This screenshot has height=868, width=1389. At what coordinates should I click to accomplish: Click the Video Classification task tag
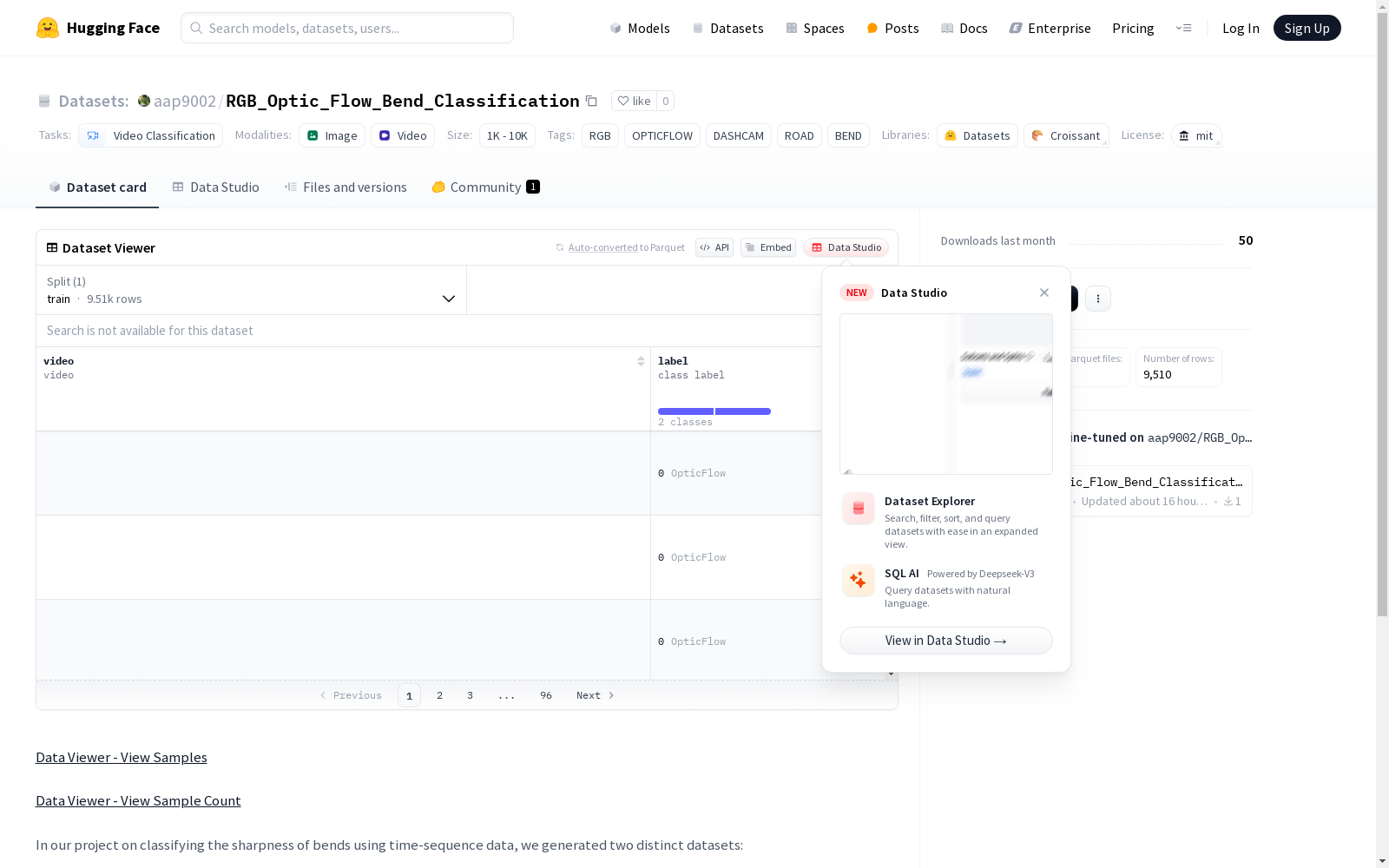tap(150, 135)
